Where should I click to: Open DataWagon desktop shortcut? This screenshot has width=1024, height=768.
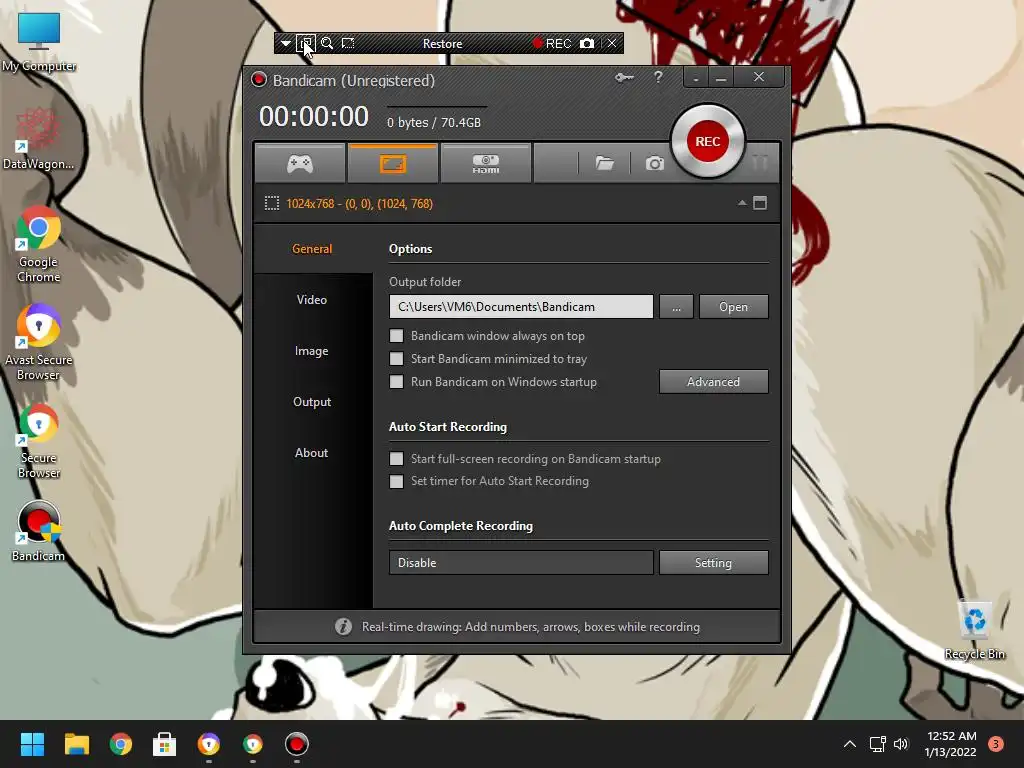pyautogui.click(x=39, y=140)
